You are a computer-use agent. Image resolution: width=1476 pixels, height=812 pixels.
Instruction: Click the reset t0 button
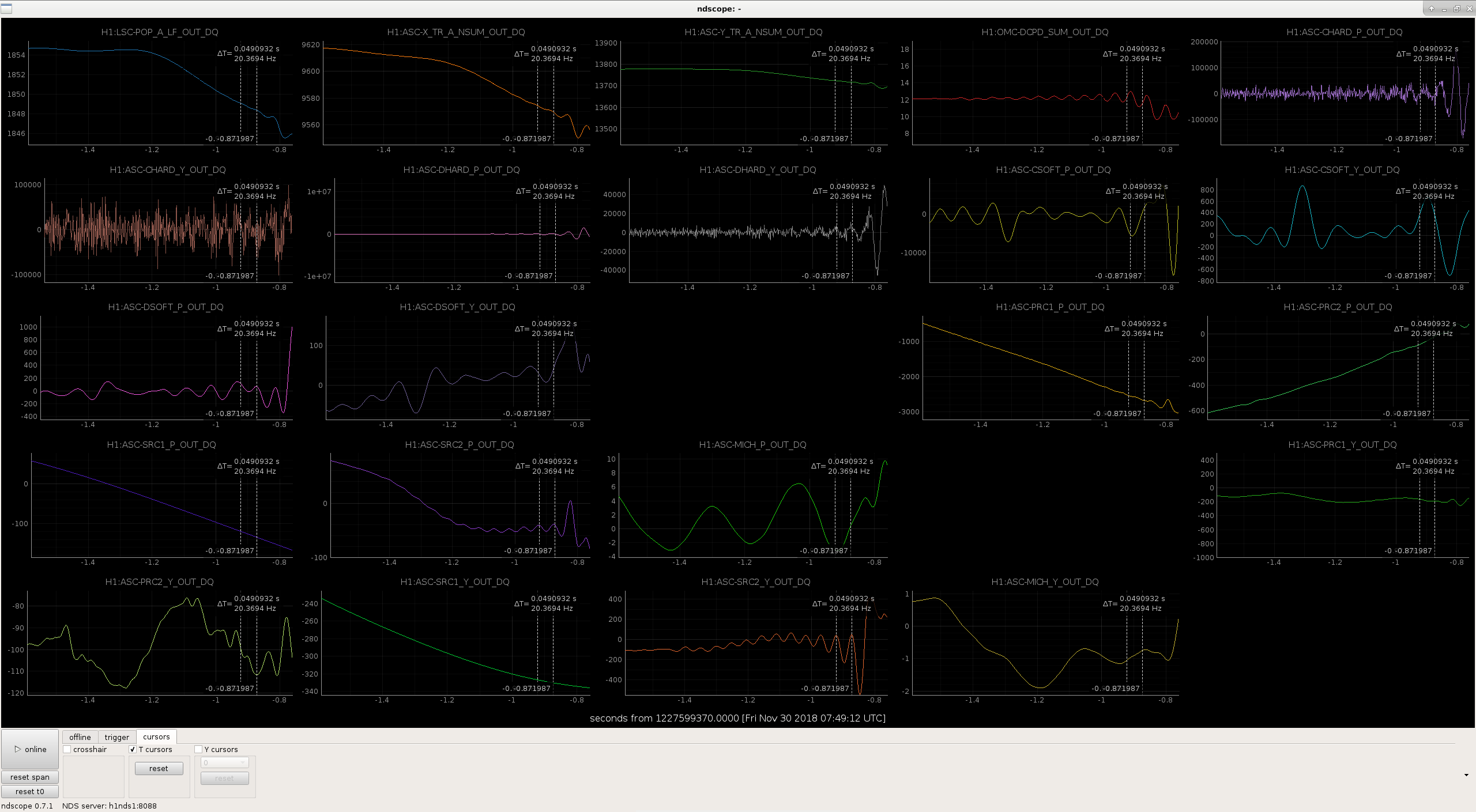click(x=30, y=791)
